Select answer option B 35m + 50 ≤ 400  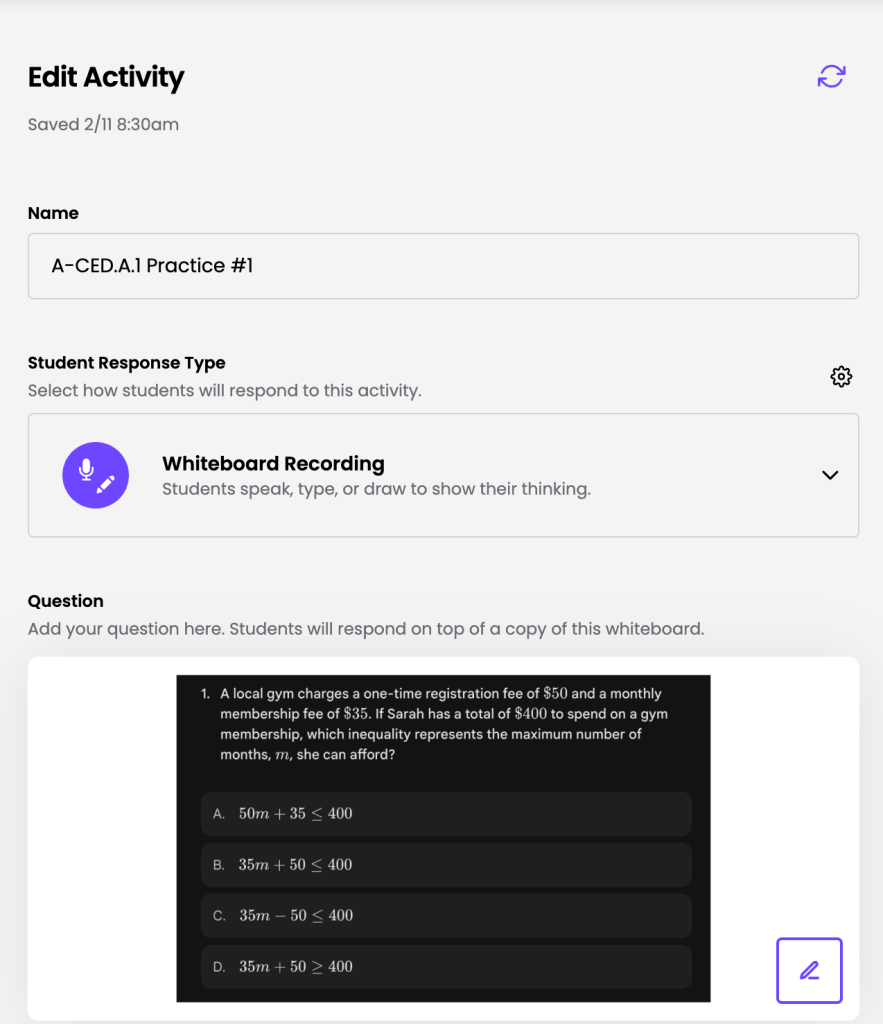coord(446,865)
